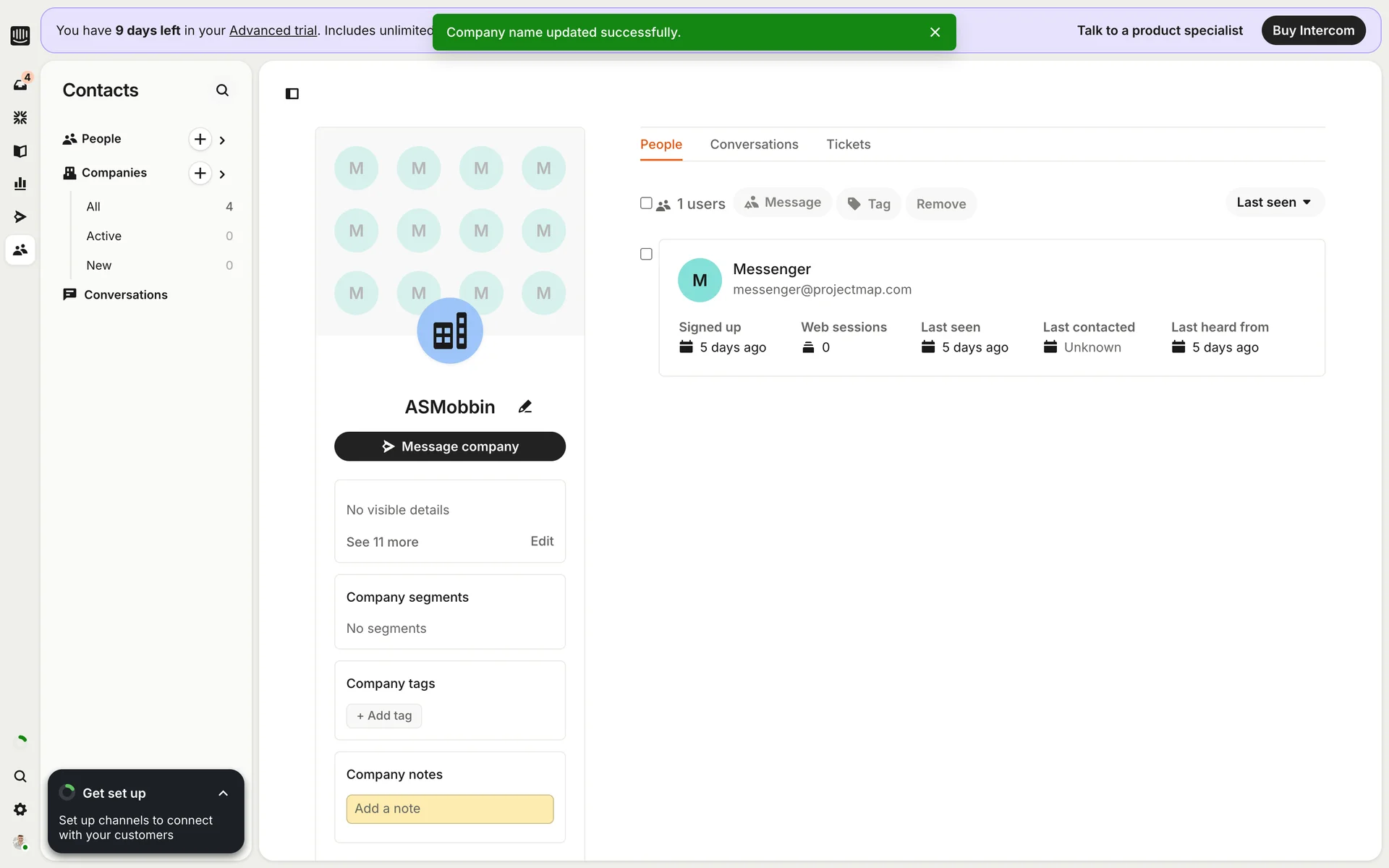This screenshot has height=868, width=1389.
Task: Click the Add a note field
Action: tap(449, 809)
